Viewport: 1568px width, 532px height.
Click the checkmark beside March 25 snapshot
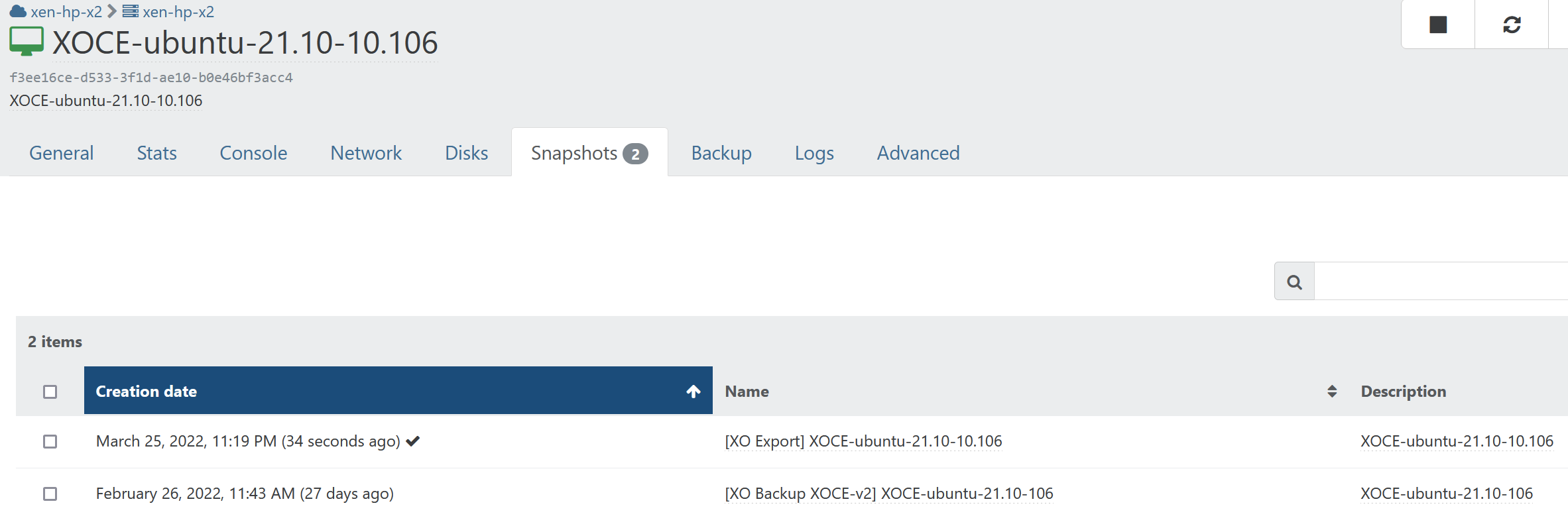coord(413,441)
